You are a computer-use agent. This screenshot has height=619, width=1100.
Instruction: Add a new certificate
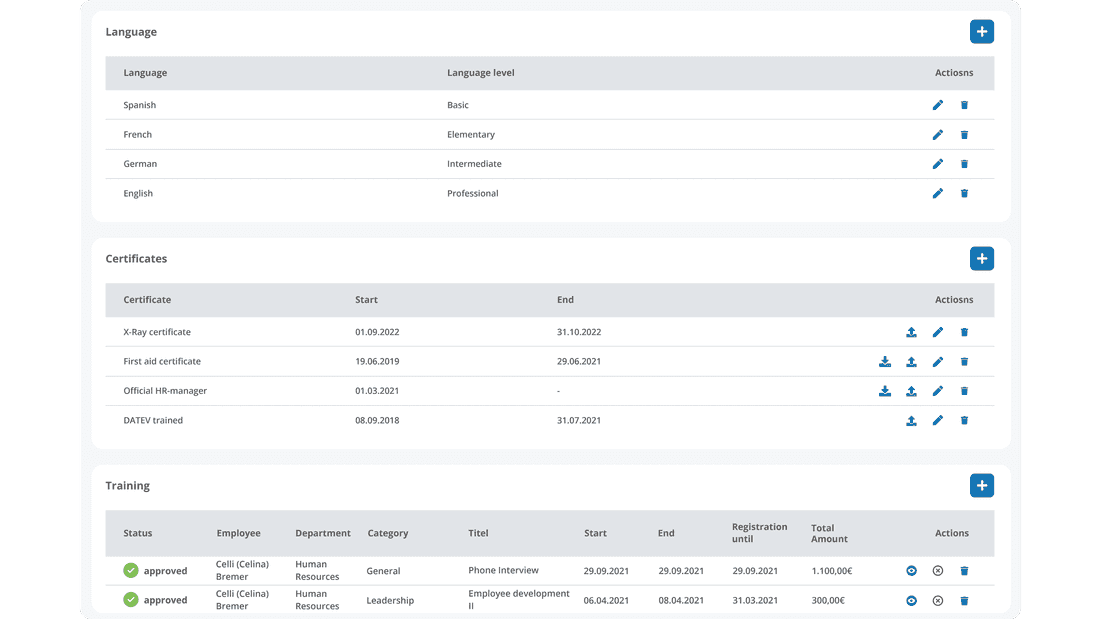[982, 258]
